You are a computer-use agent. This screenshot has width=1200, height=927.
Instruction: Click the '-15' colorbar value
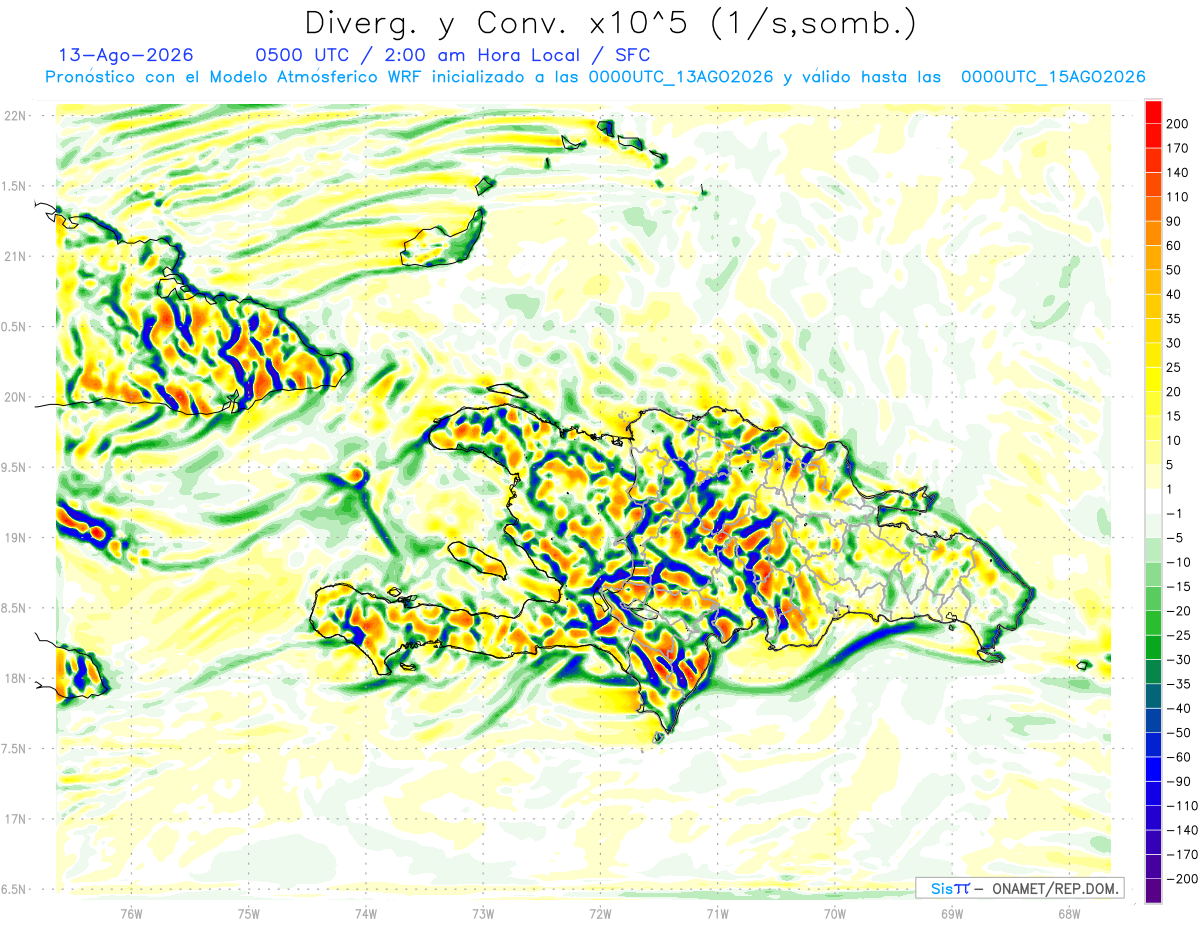(1181, 586)
